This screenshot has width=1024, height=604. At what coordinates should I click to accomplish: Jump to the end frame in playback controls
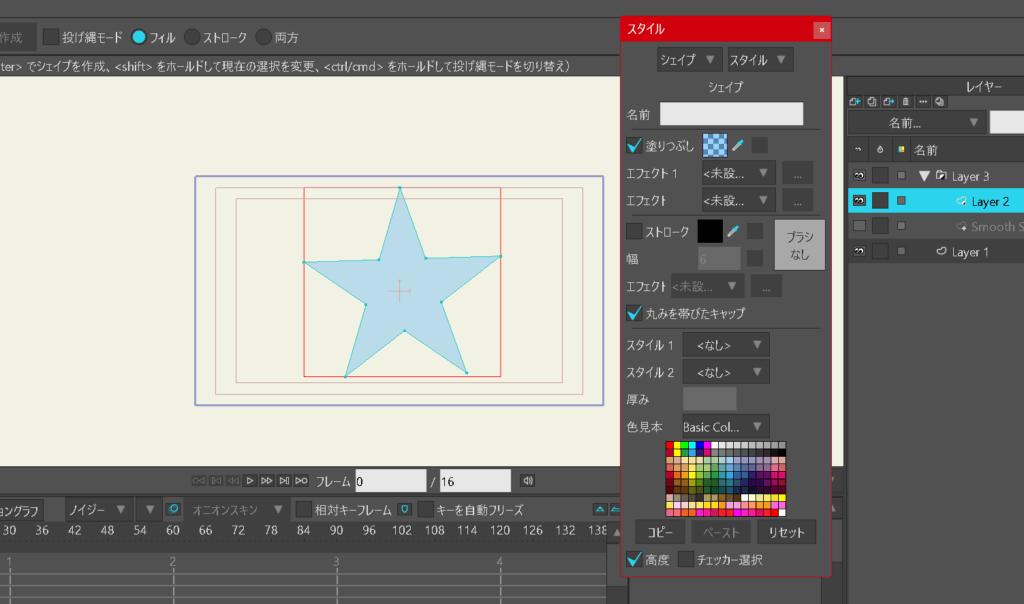[x=300, y=481]
